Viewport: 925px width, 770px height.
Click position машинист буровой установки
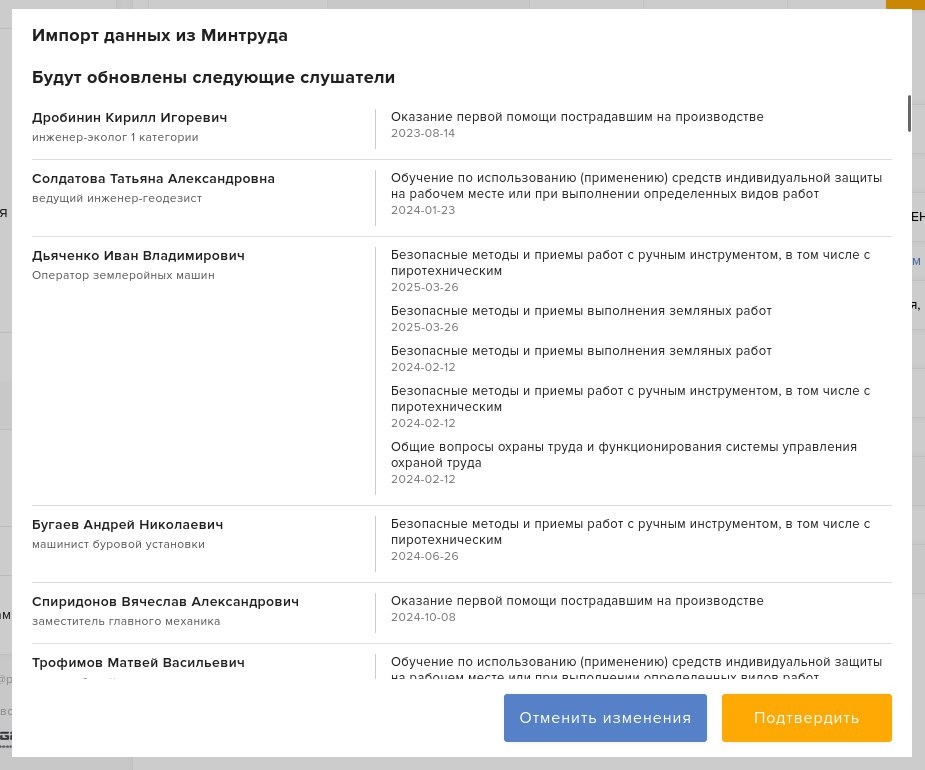click(118, 544)
